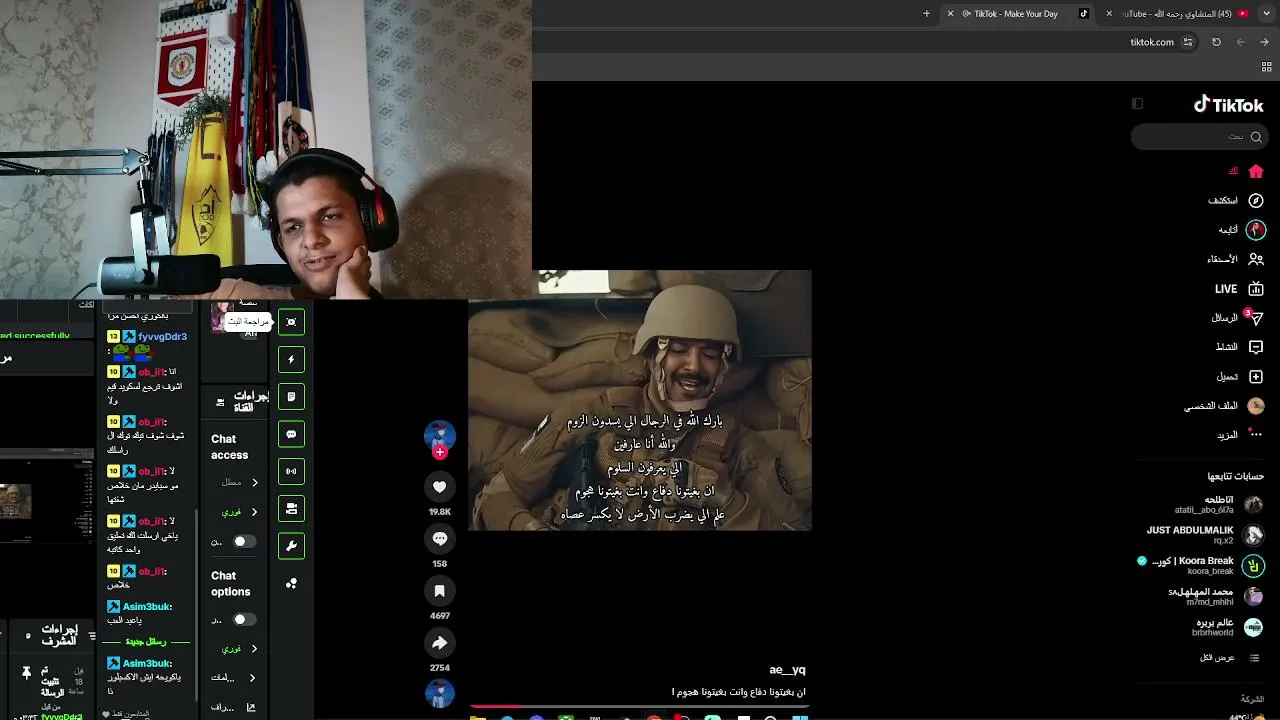Open the More three-dots icon

(1256, 435)
